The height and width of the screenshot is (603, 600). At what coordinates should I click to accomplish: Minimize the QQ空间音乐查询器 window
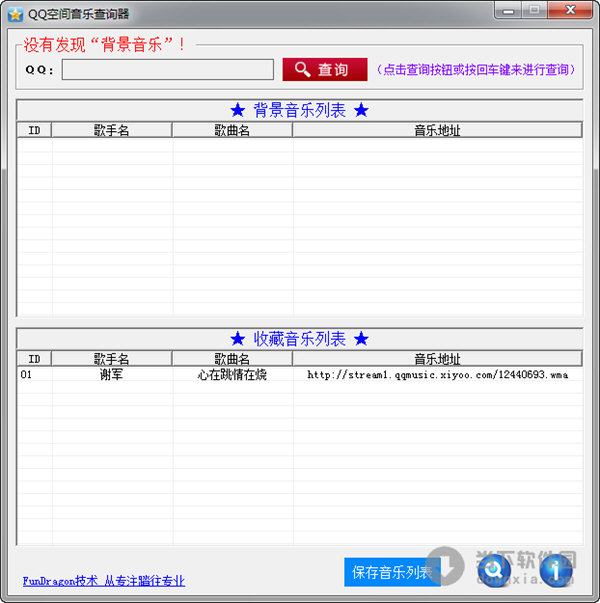(x=508, y=10)
